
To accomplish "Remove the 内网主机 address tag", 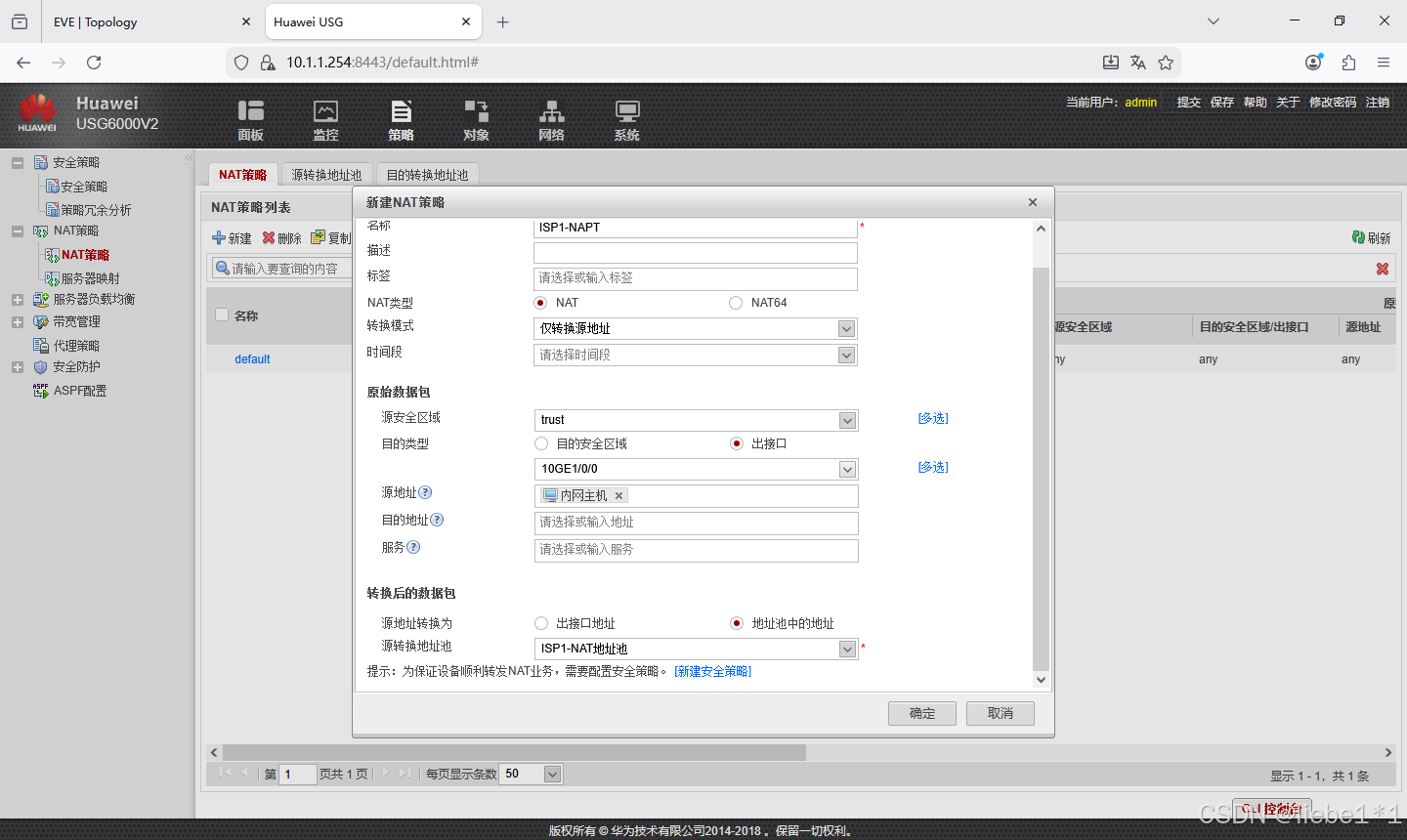I will [x=618, y=496].
